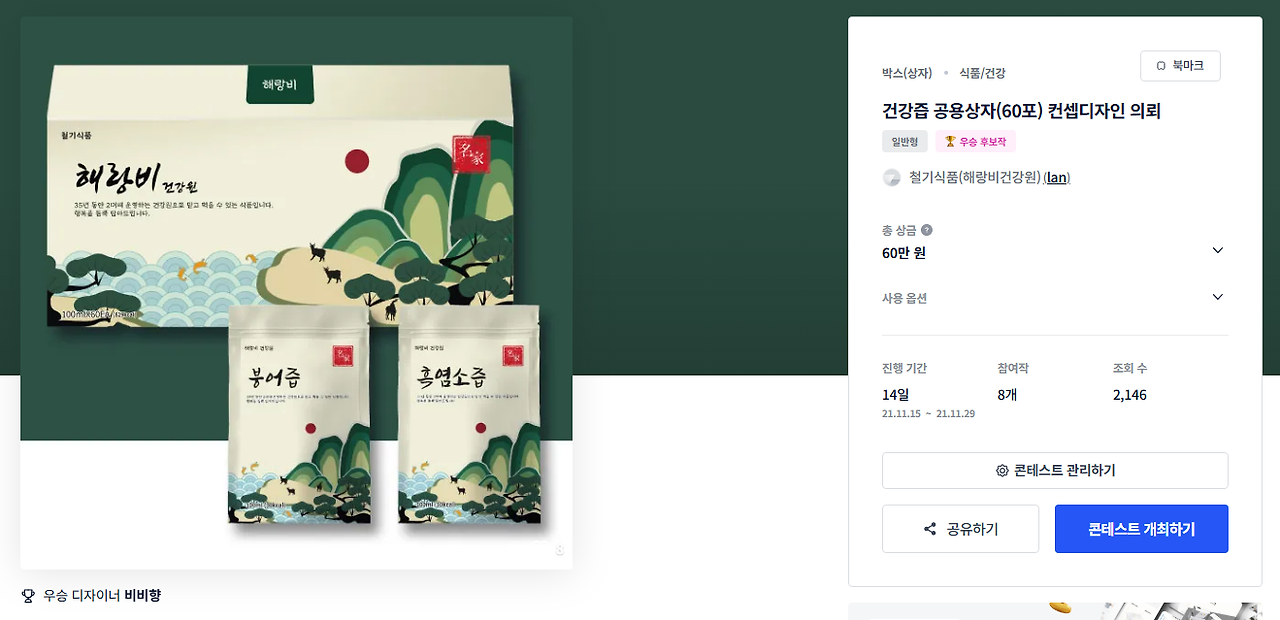Click the gear icon in 콘테스트 관리하기
This screenshot has height=620, width=1280.
click(x=1002, y=471)
